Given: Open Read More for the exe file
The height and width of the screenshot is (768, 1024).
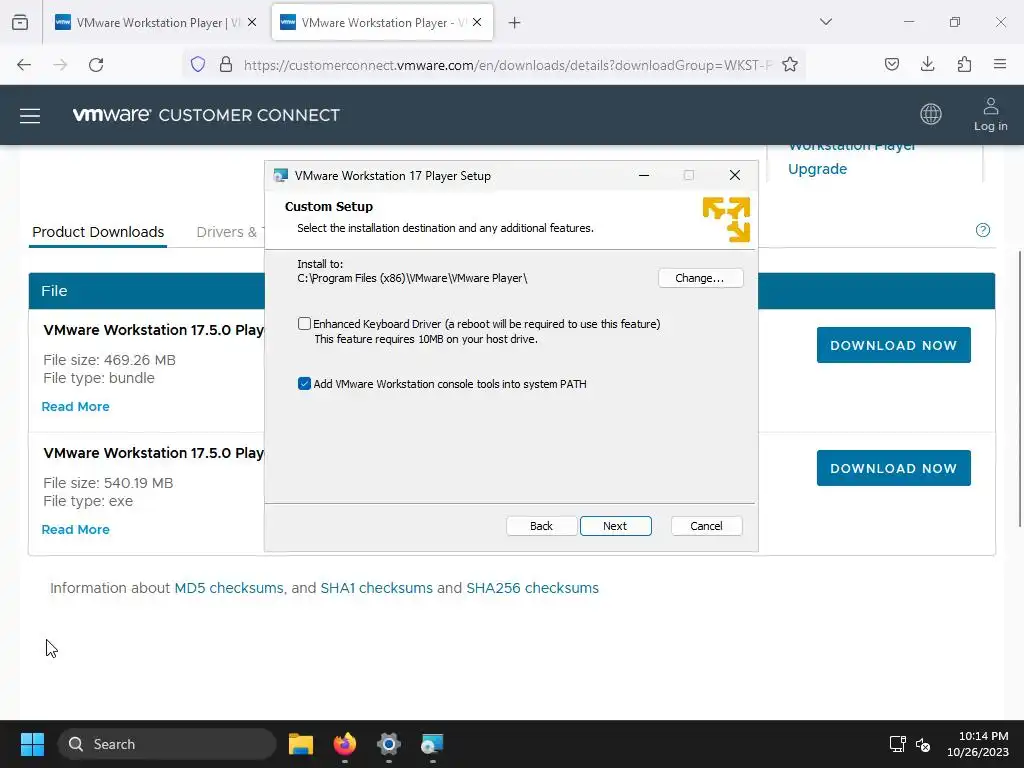Looking at the screenshot, I should (x=76, y=530).
